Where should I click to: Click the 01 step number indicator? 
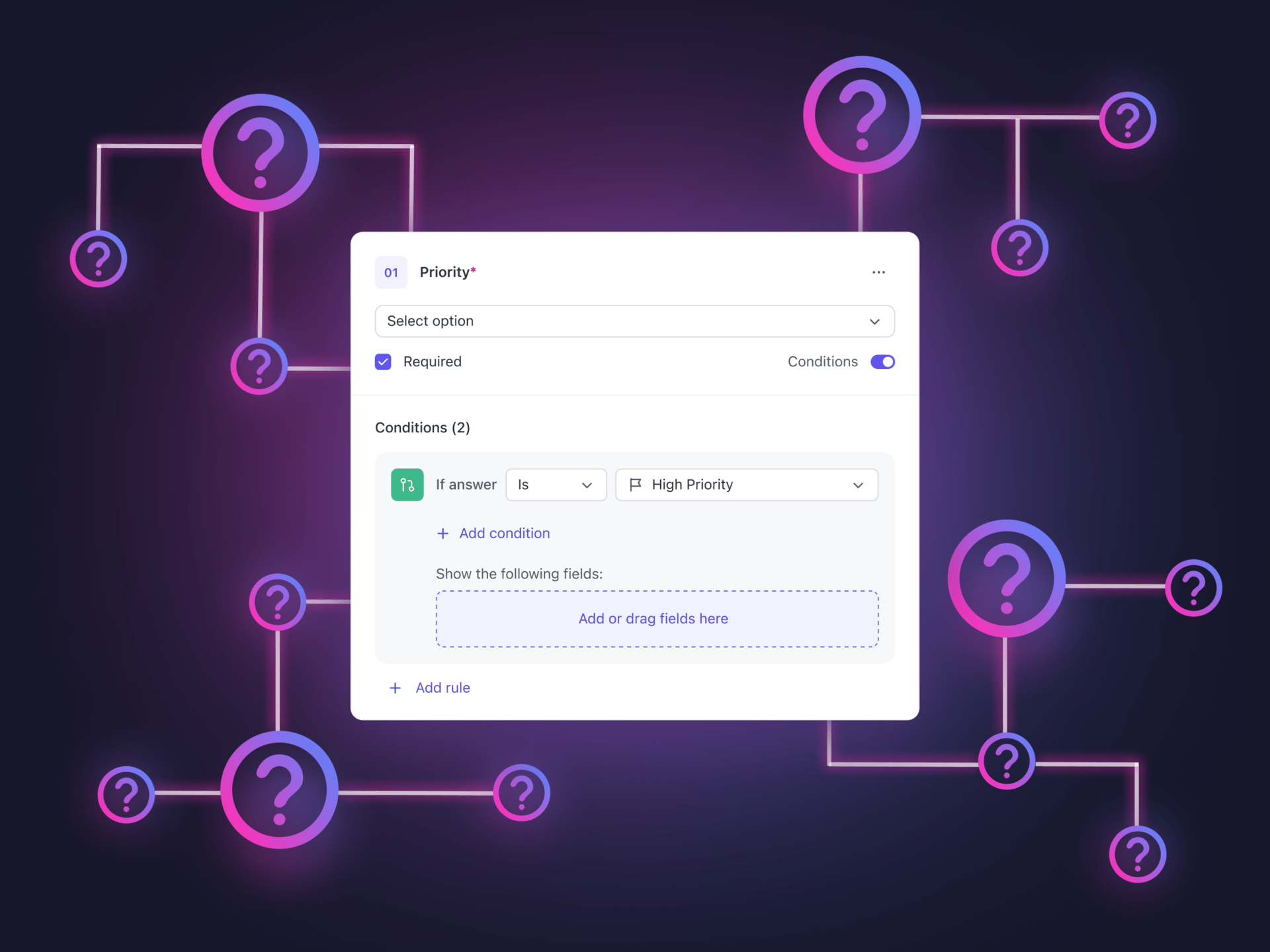pos(390,271)
